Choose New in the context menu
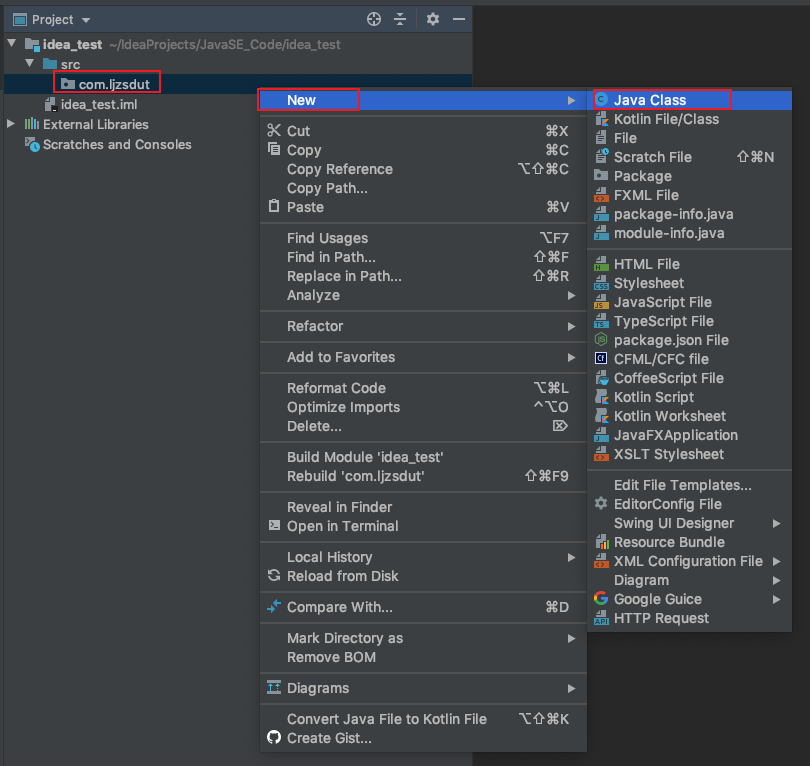 coord(423,100)
